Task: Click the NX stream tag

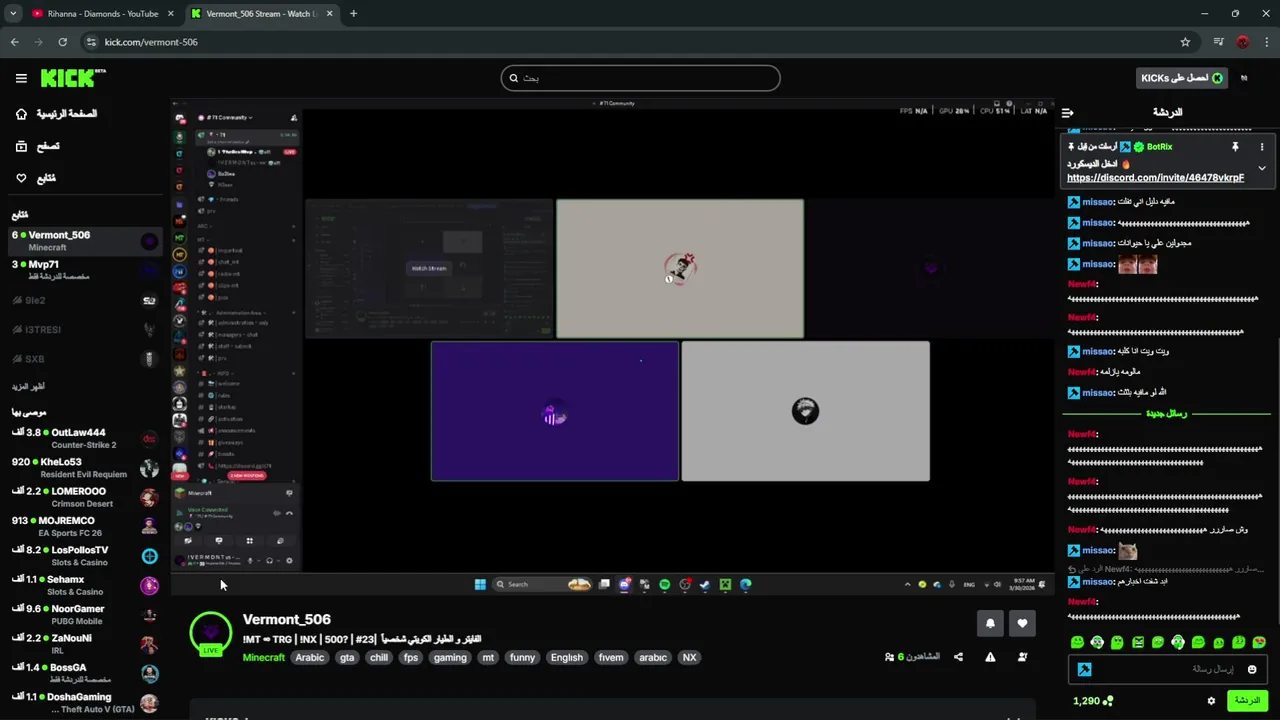Action: [x=689, y=657]
